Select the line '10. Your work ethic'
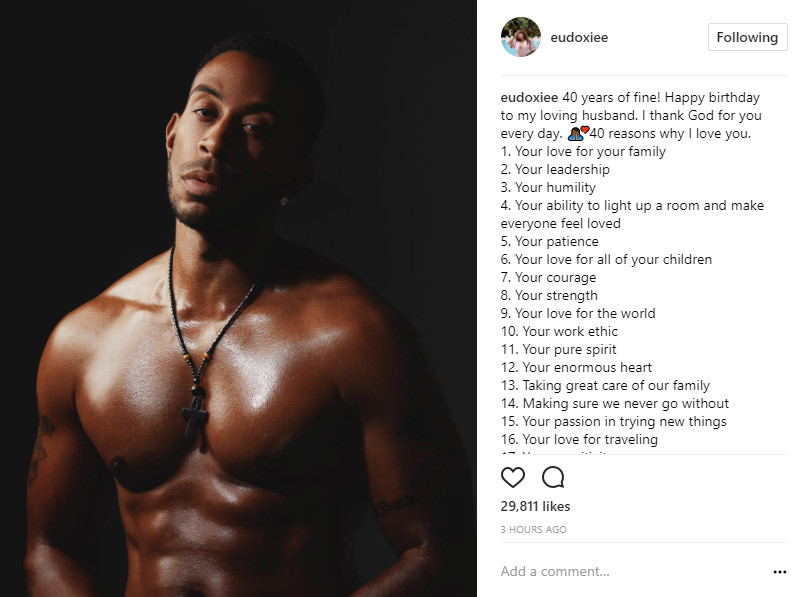The image size is (795, 597). click(x=559, y=332)
